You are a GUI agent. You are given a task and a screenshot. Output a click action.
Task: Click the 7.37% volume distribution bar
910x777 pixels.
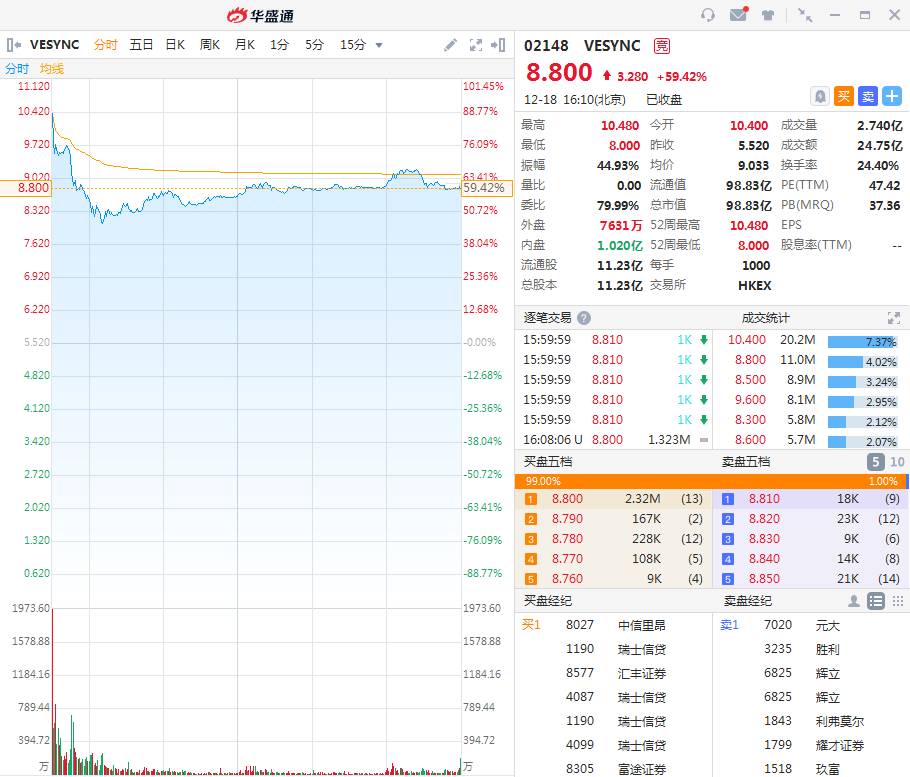click(x=862, y=342)
